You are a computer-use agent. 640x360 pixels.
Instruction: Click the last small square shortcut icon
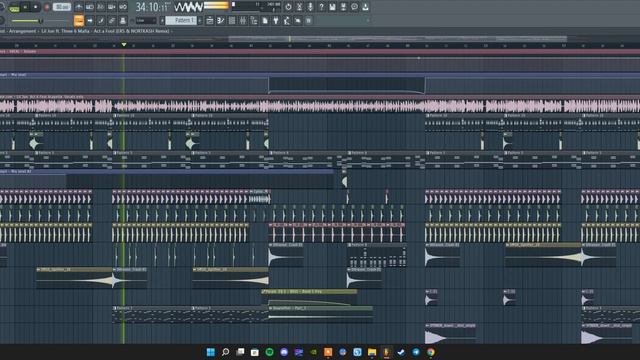[x=309, y=20]
